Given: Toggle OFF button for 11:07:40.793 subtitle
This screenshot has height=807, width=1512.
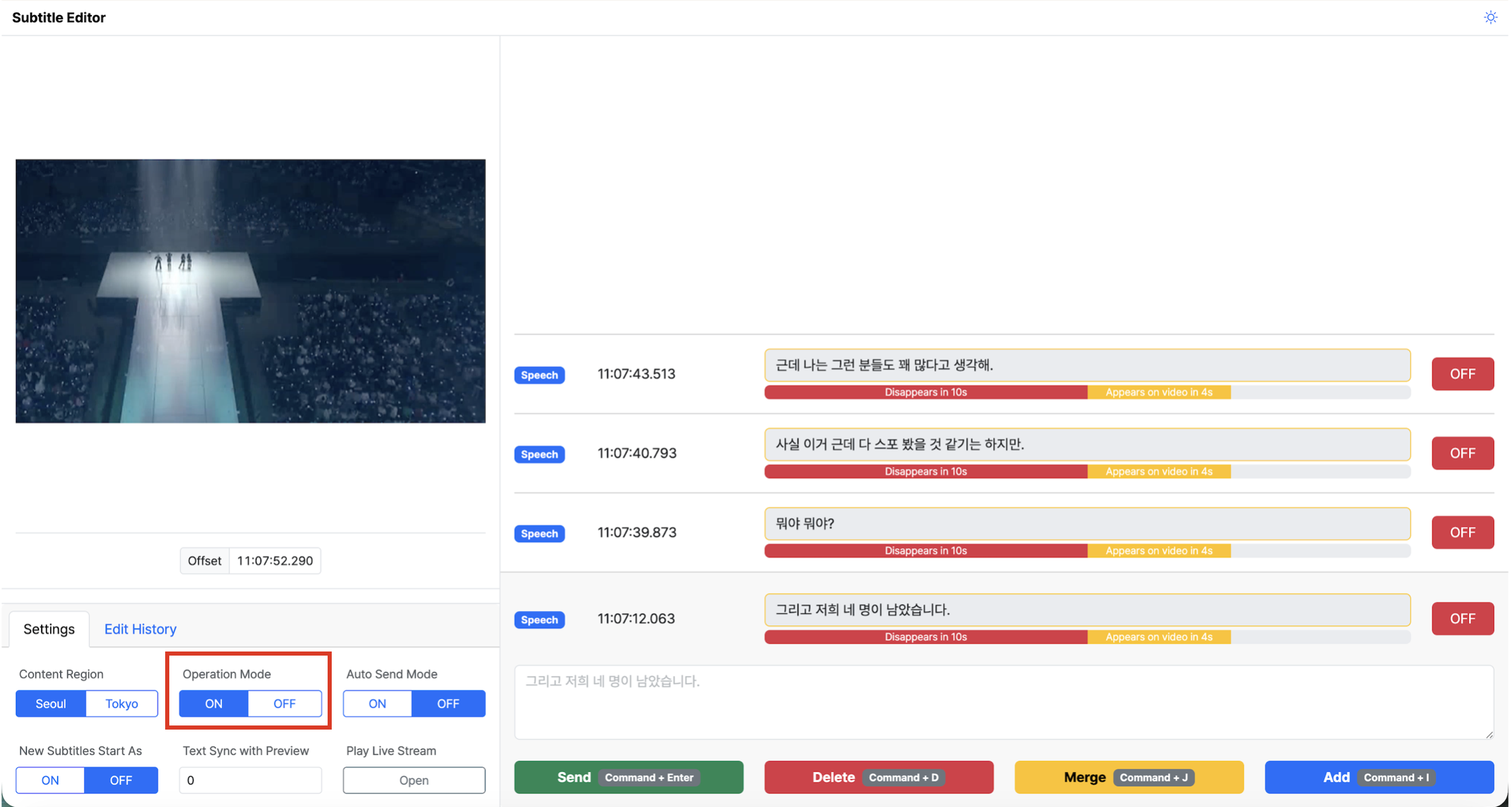Looking at the screenshot, I should tap(1462, 454).
